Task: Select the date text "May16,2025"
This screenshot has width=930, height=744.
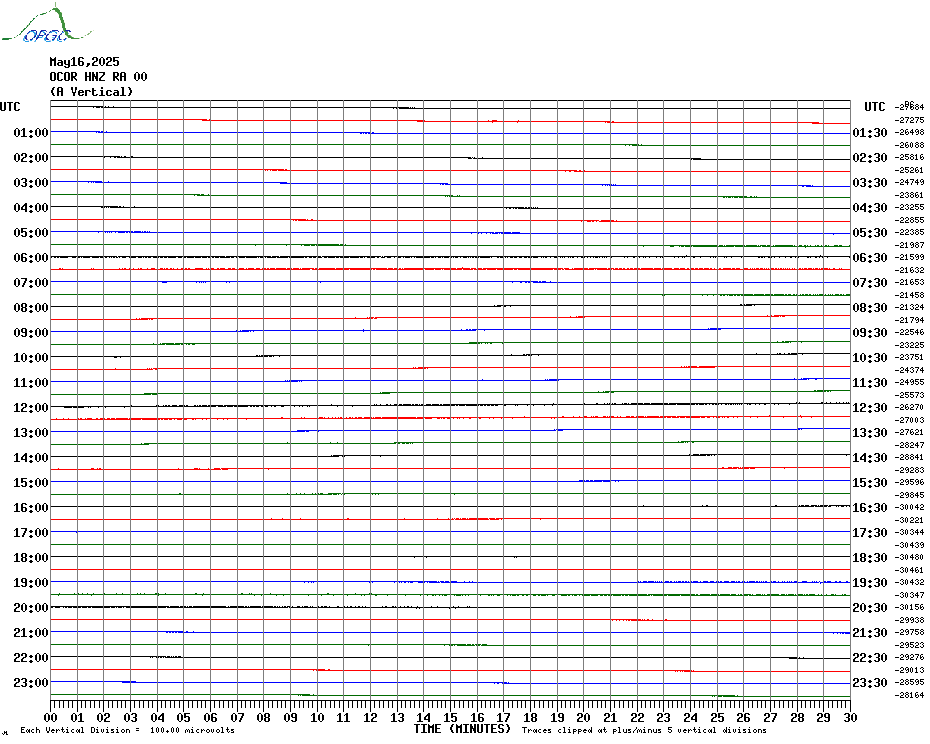Action: (x=84, y=62)
